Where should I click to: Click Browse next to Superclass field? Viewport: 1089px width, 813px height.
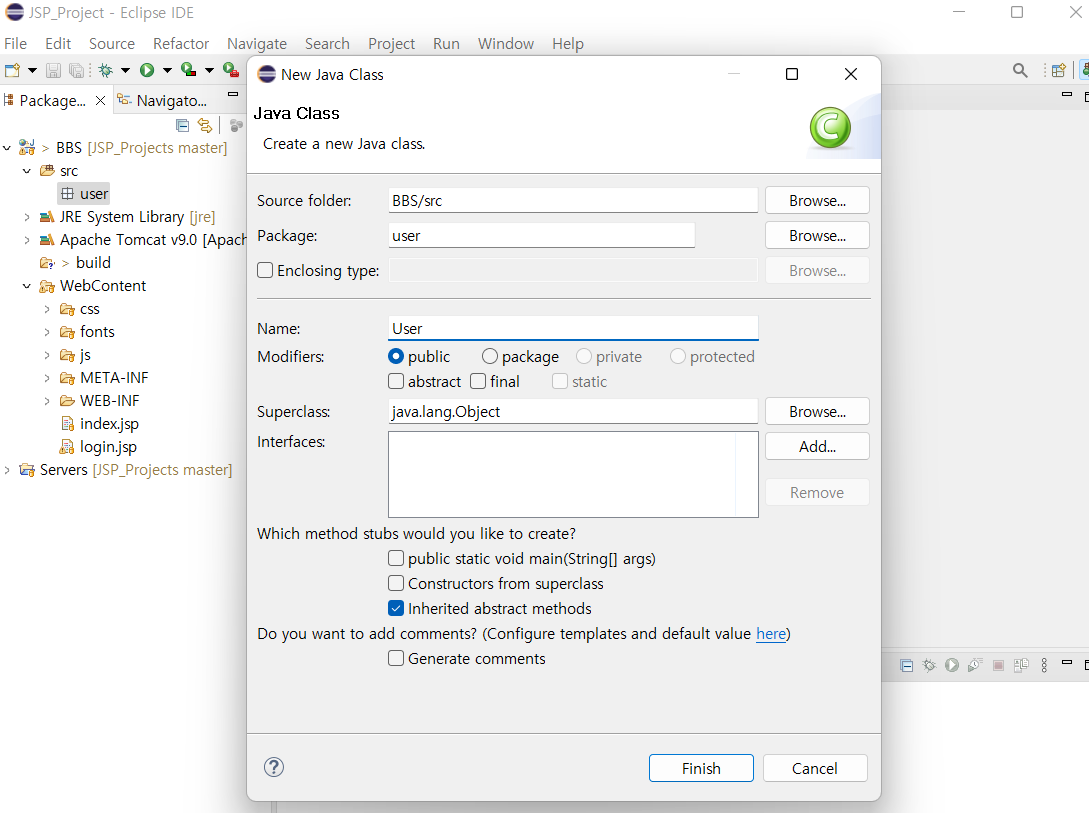817,412
